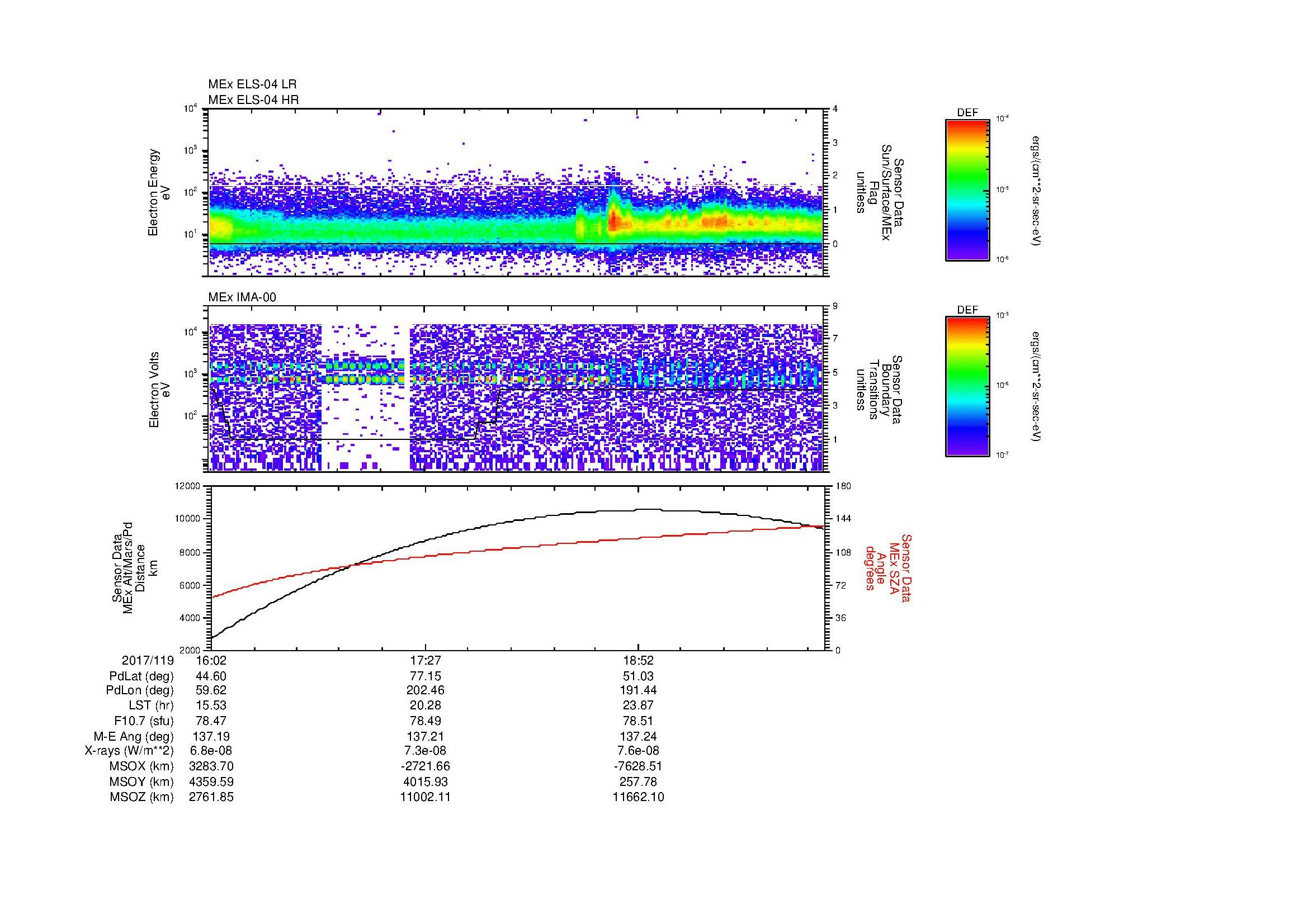Viewport: 1308px width, 924px height.
Task: Click the LST value 23.87
Action: pyautogui.click(x=638, y=705)
